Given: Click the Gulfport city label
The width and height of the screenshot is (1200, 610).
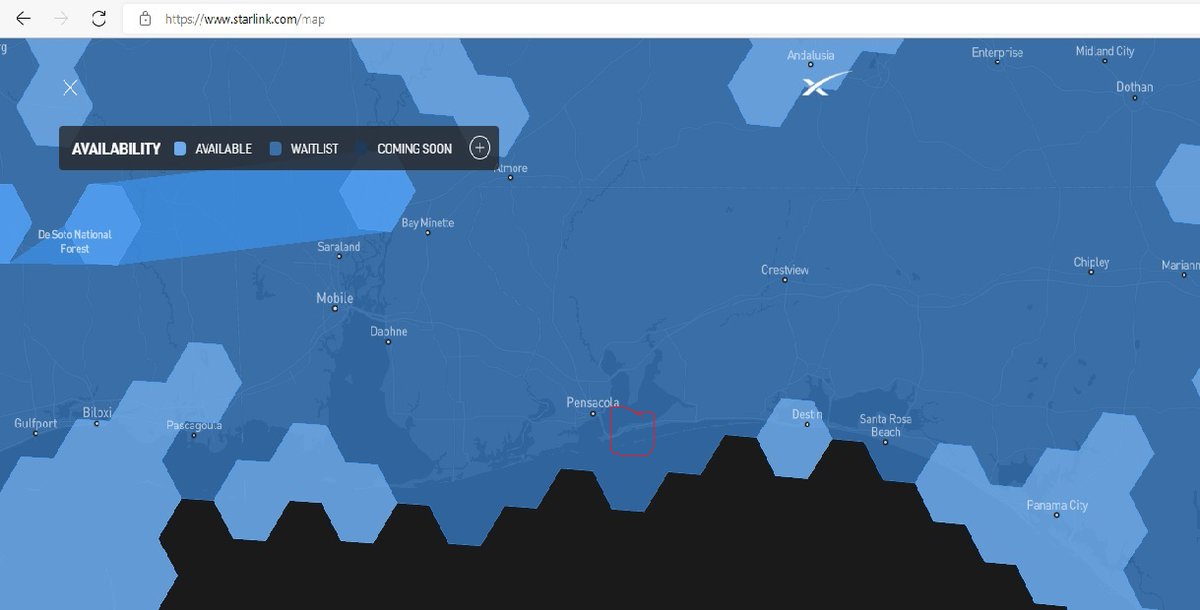Looking at the screenshot, I should 35,424.
